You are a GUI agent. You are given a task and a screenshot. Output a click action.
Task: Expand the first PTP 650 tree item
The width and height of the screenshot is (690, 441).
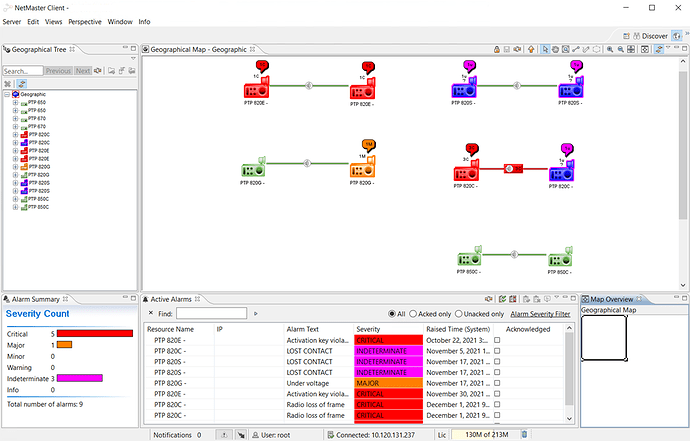tap(16, 102)
